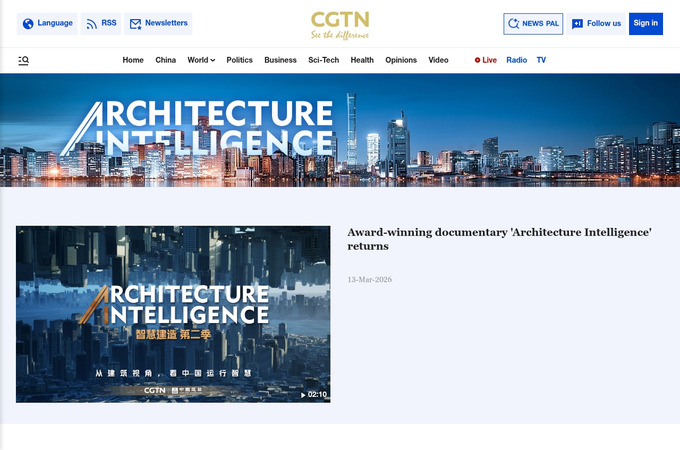
Task: Expand the World dropdown menu
Action: pos(201,60)
